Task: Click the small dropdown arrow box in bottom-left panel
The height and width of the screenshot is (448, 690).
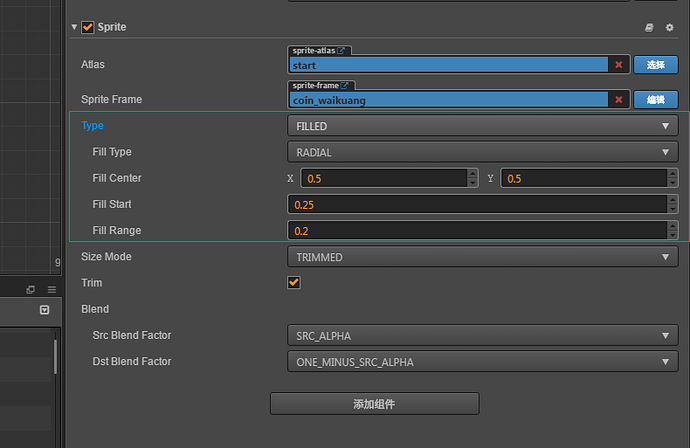Action: tap(44, 310)
